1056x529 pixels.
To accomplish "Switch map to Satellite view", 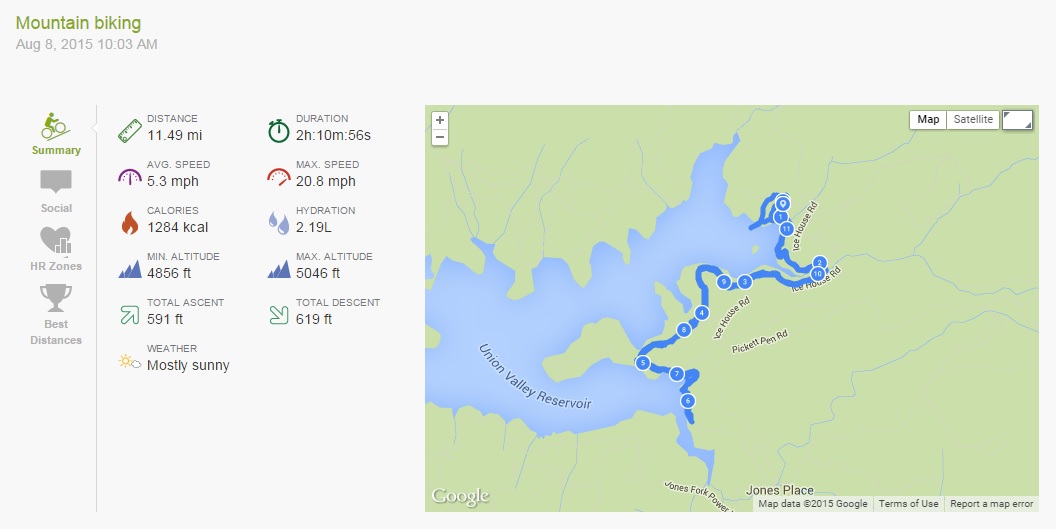I will coord(973,119).
